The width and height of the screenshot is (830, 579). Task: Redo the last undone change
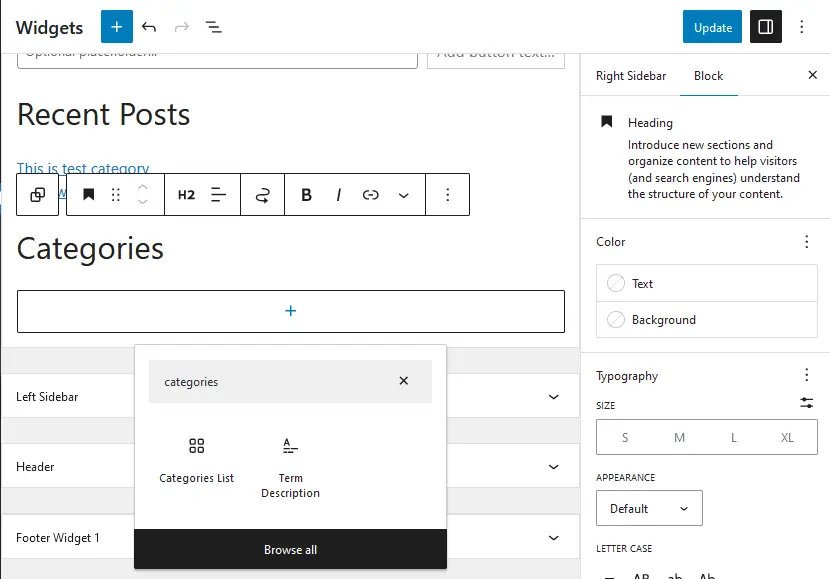182,27
